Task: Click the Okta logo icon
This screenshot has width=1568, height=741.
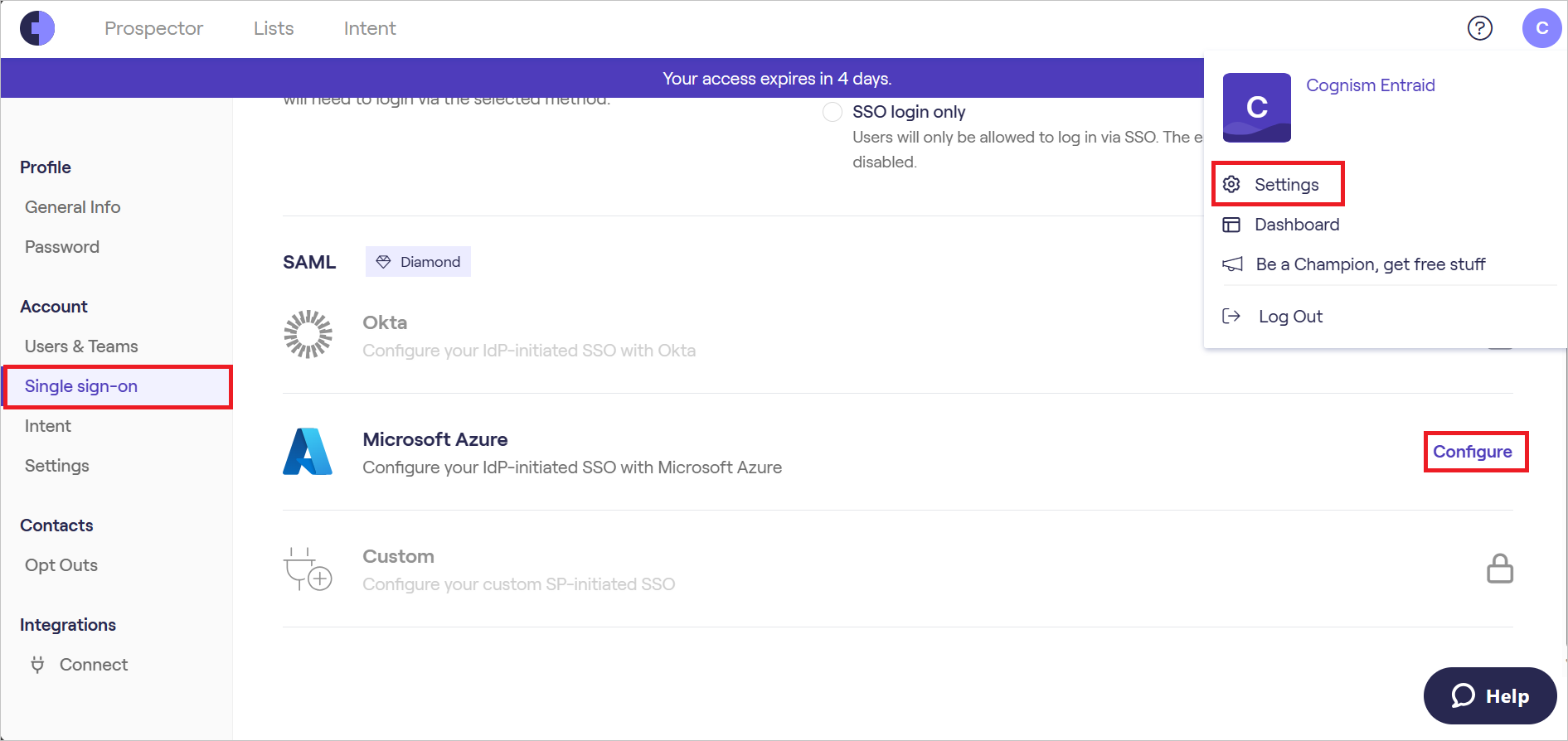Action: pyautogui.click(x=308, y=334)
